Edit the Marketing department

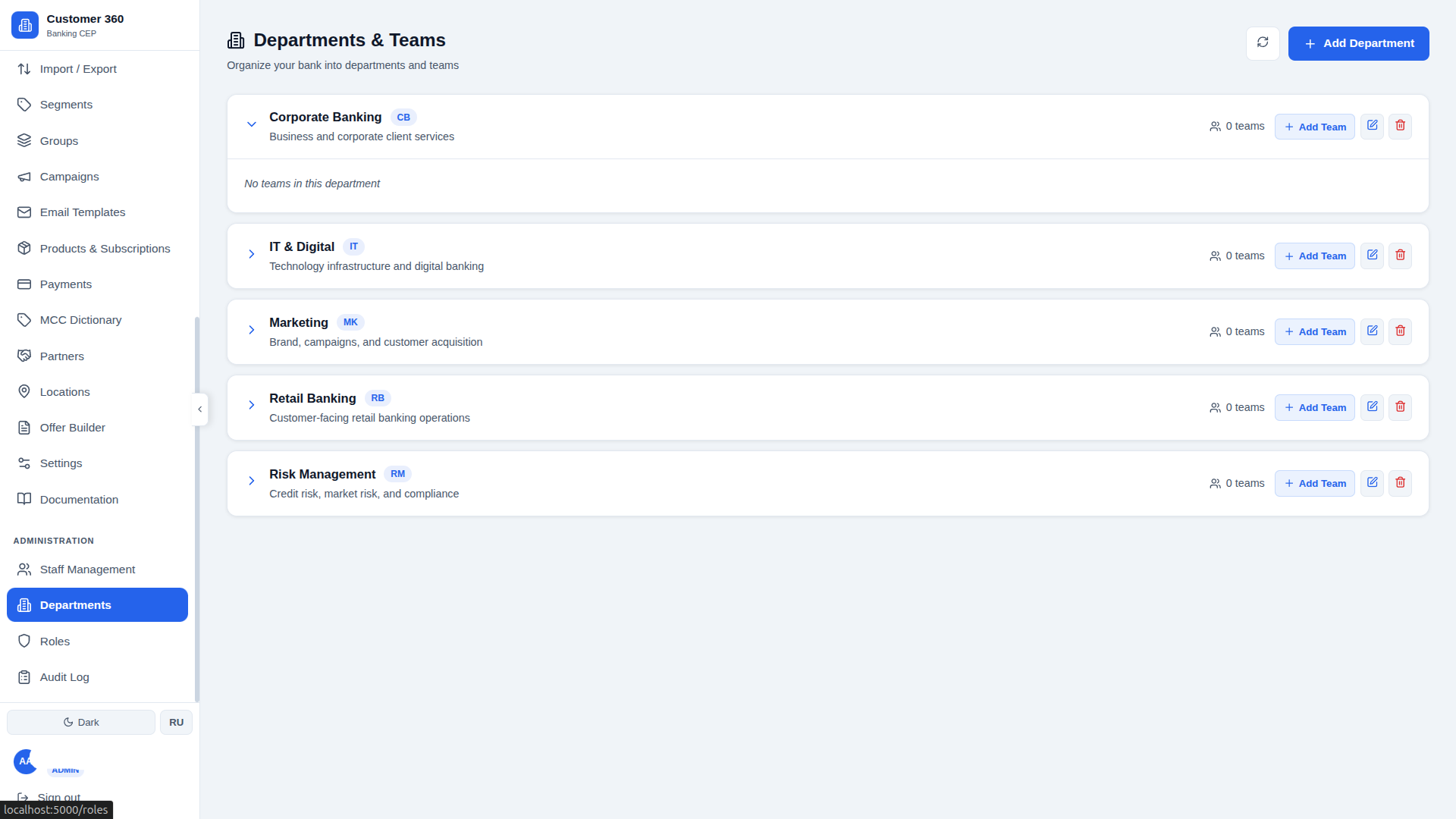pos(1372,331)
